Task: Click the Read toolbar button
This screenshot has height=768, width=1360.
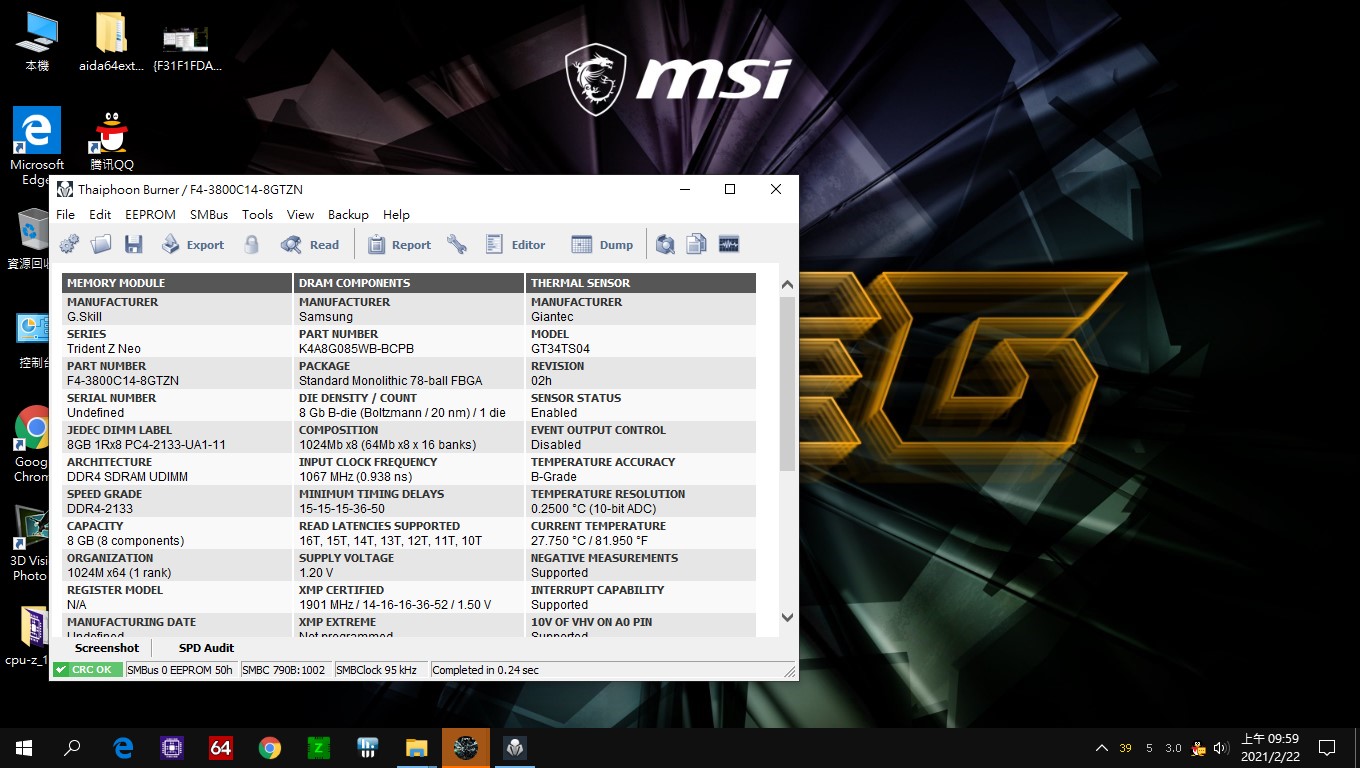Action: (310, 244)
